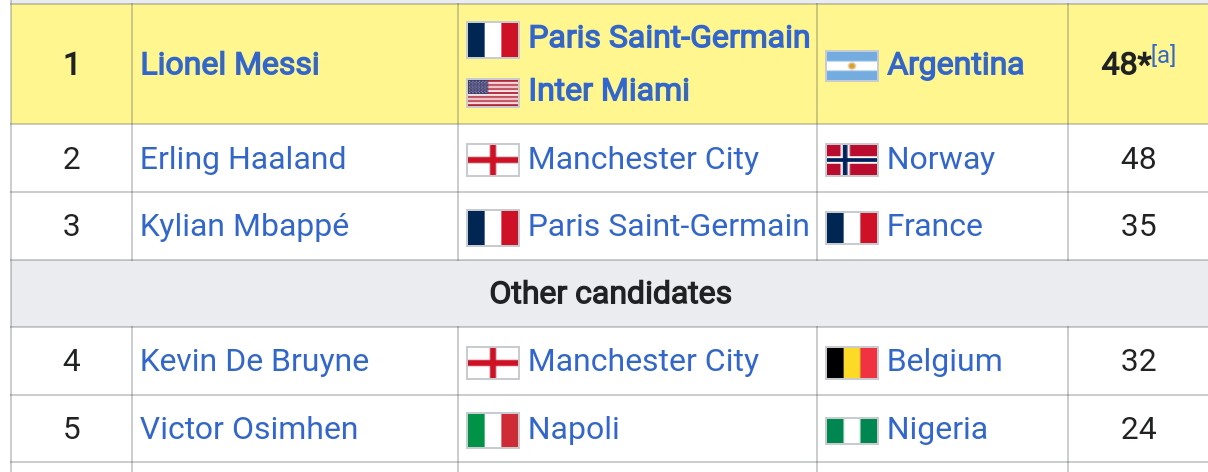Open the Kylian Mbappé player link
The image size is (1208, 472).
point(245,226)
